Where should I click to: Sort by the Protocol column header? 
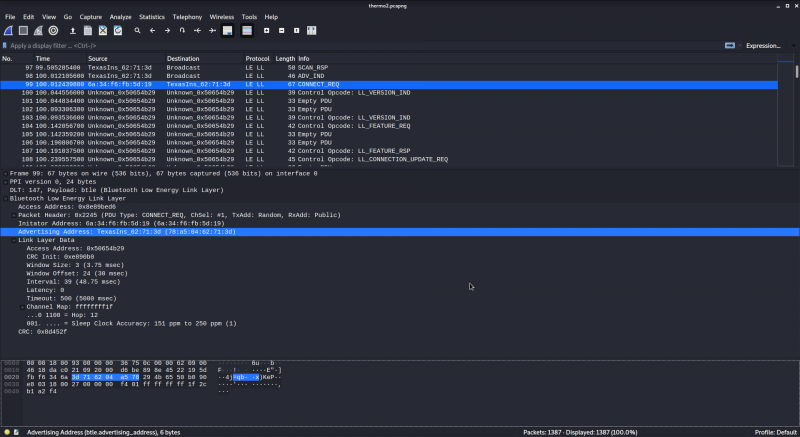coord(259,59)
